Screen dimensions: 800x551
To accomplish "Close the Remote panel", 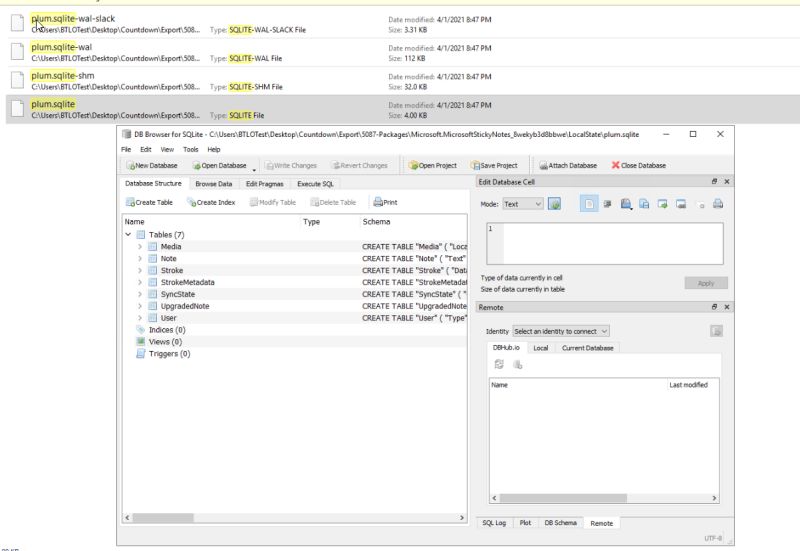I will [727, 307].
